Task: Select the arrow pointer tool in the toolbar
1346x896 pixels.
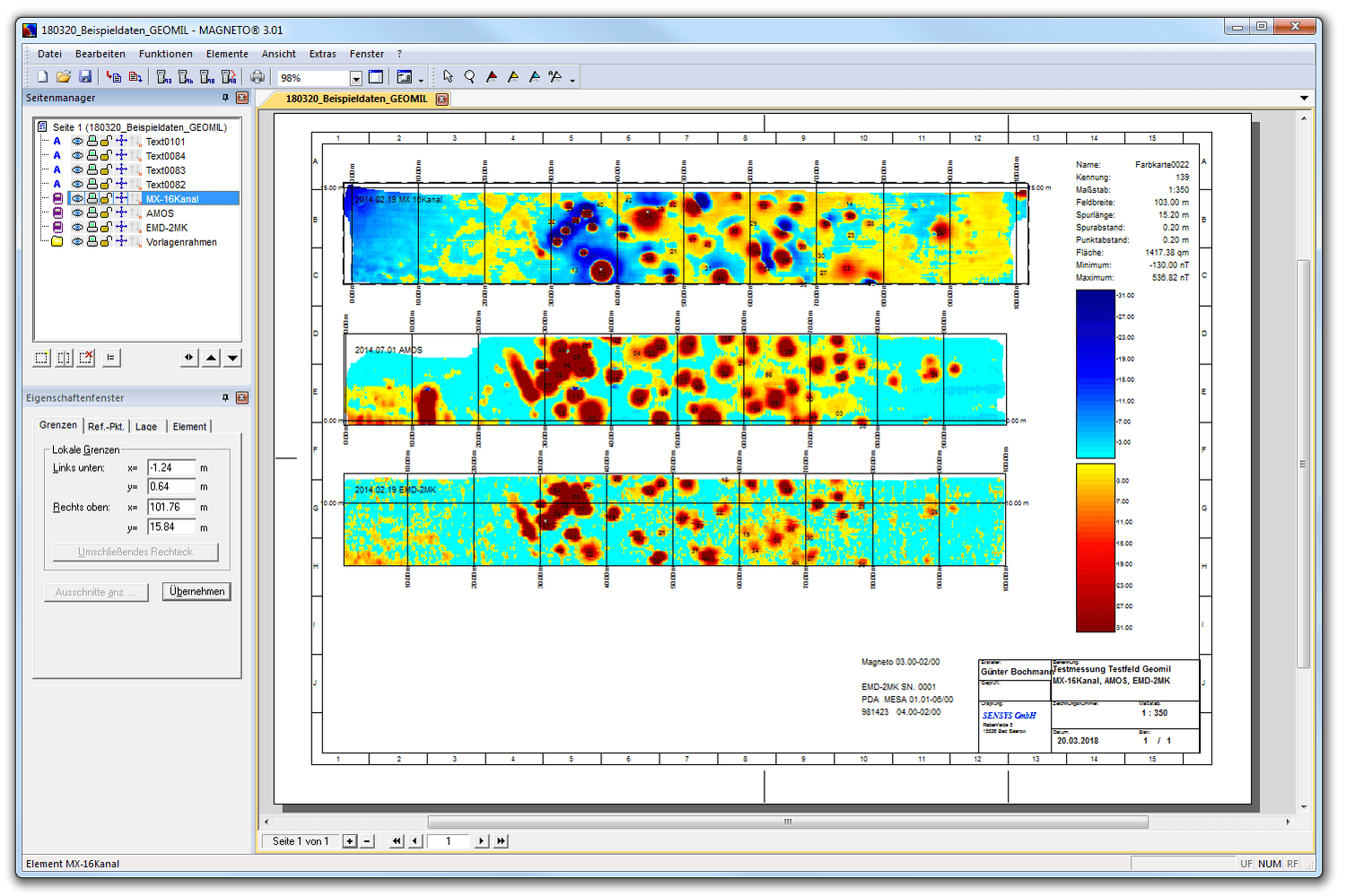Action: pos(447,77)
